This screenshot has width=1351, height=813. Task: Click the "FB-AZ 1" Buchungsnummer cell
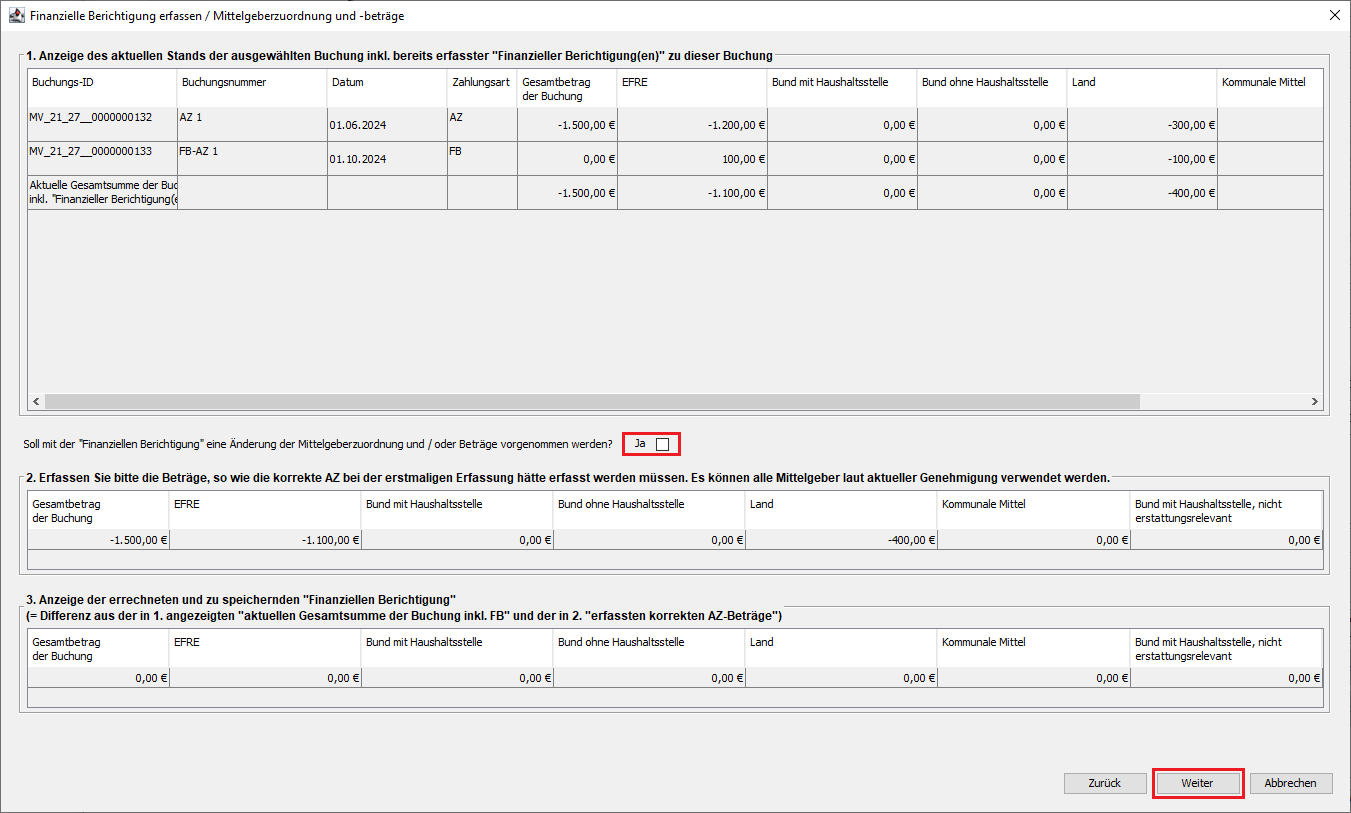[252, 152]
